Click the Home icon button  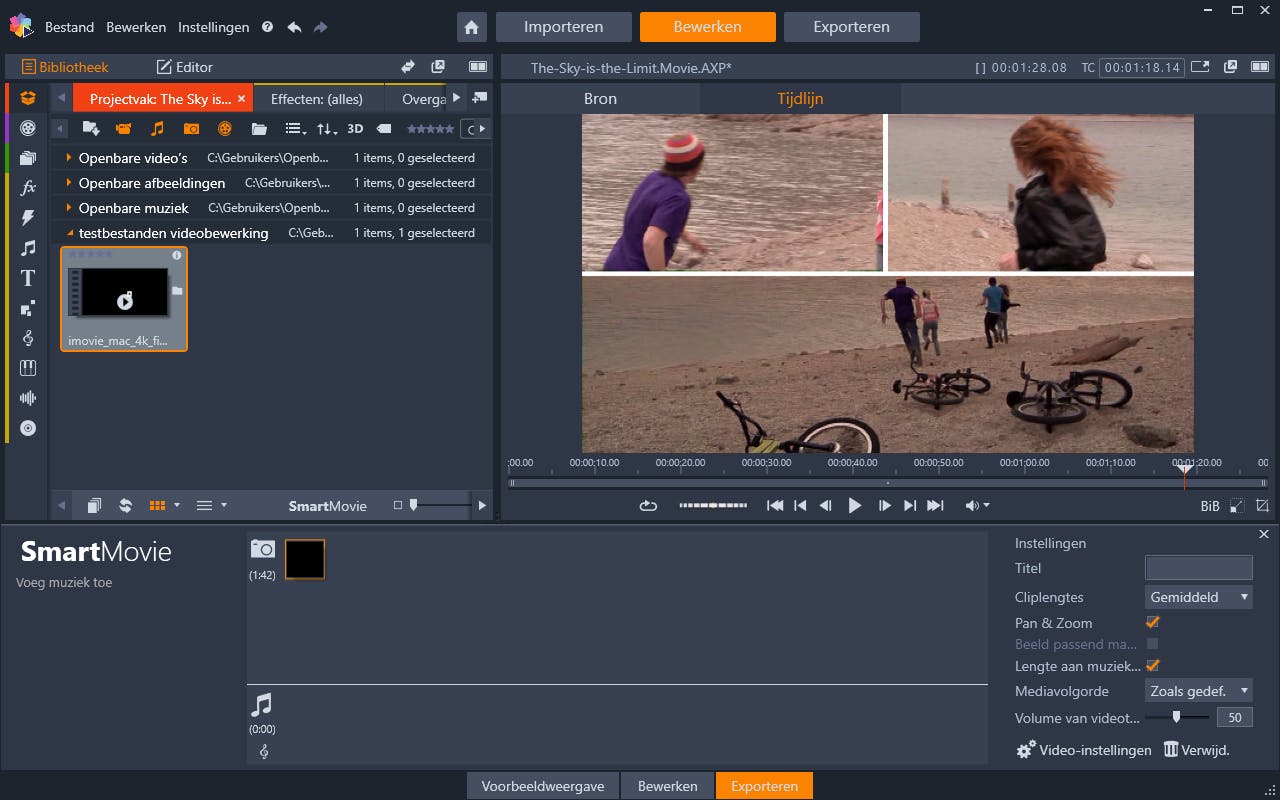click(x=472, y=27)
